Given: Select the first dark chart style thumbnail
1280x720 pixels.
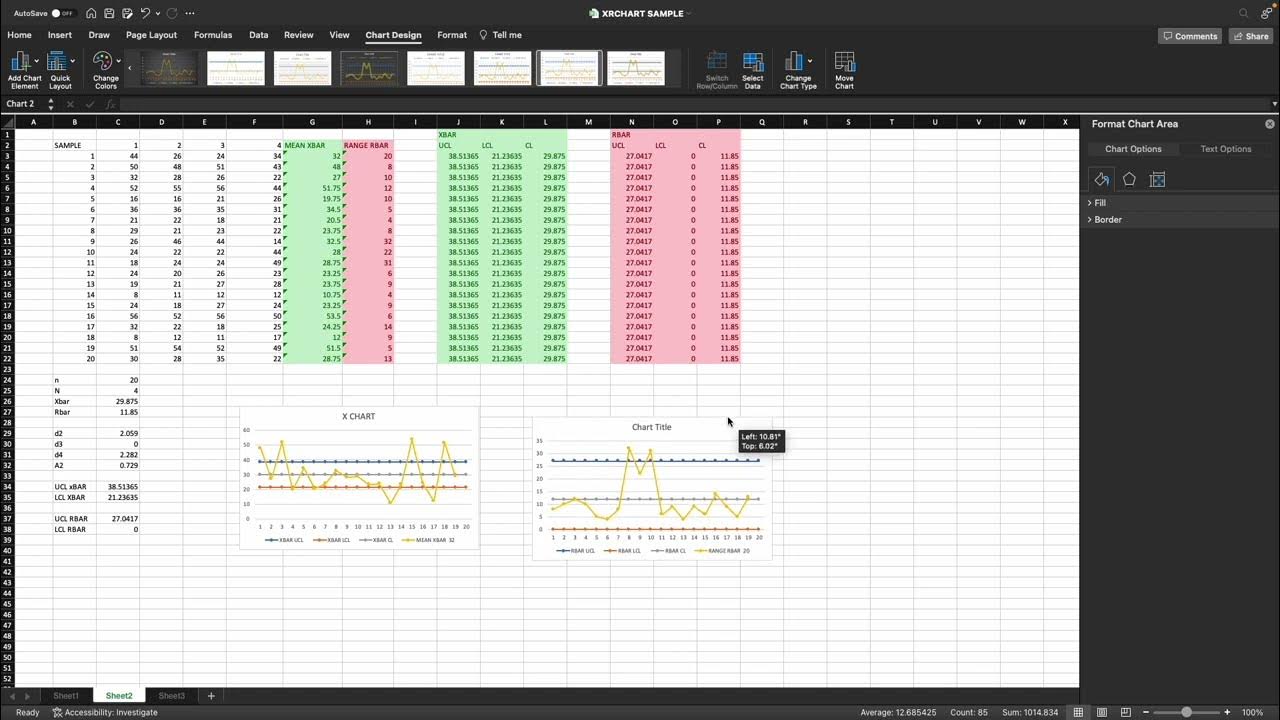Looking at the screenshot, I should 168,68.
